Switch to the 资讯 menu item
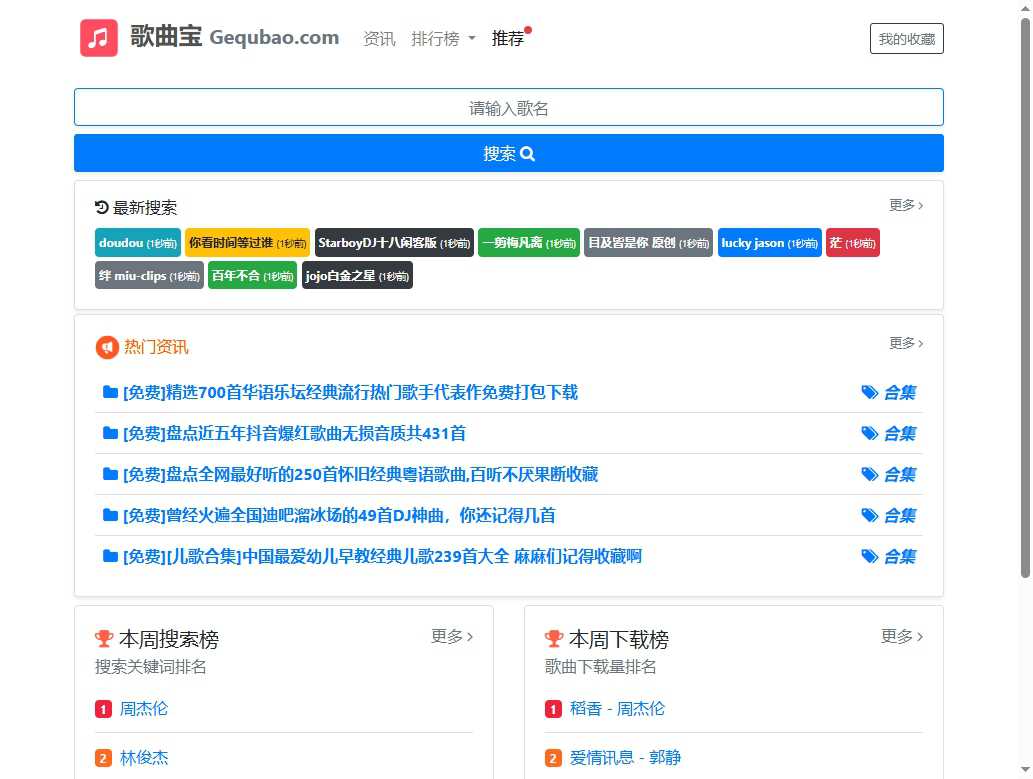This screenshot has height=779, width=1033. (379, 37)
